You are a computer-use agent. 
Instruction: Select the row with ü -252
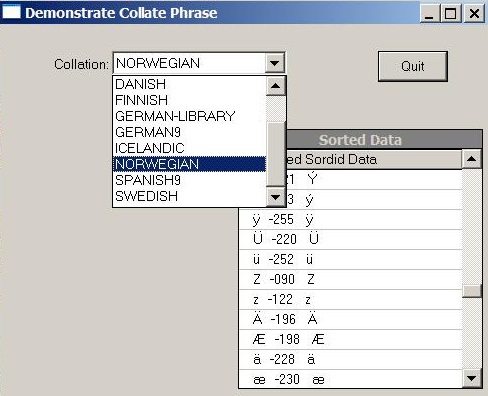pyautogui.click(x=351, y=259)
